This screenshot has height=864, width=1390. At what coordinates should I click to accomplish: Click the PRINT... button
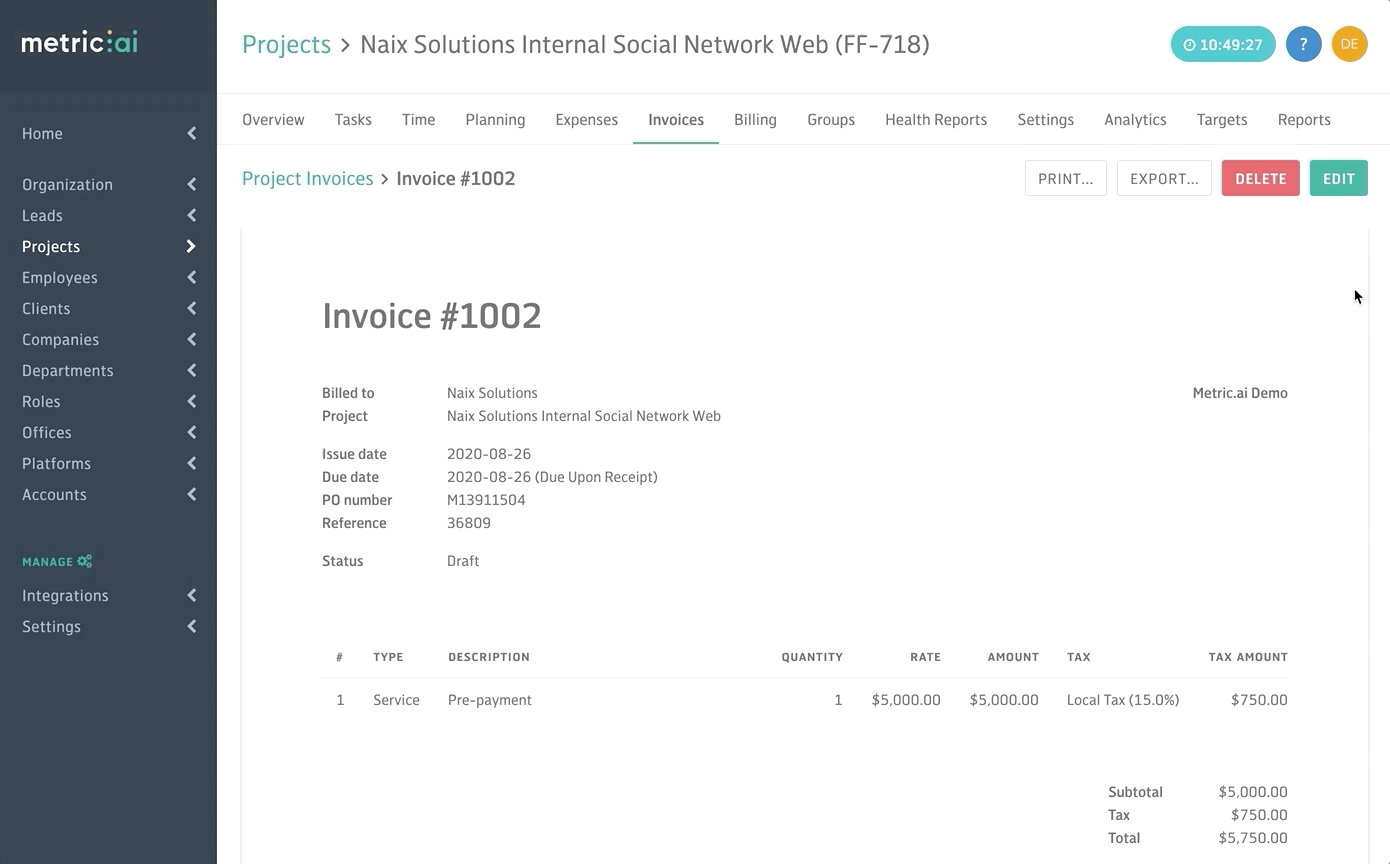[1065, 178]
